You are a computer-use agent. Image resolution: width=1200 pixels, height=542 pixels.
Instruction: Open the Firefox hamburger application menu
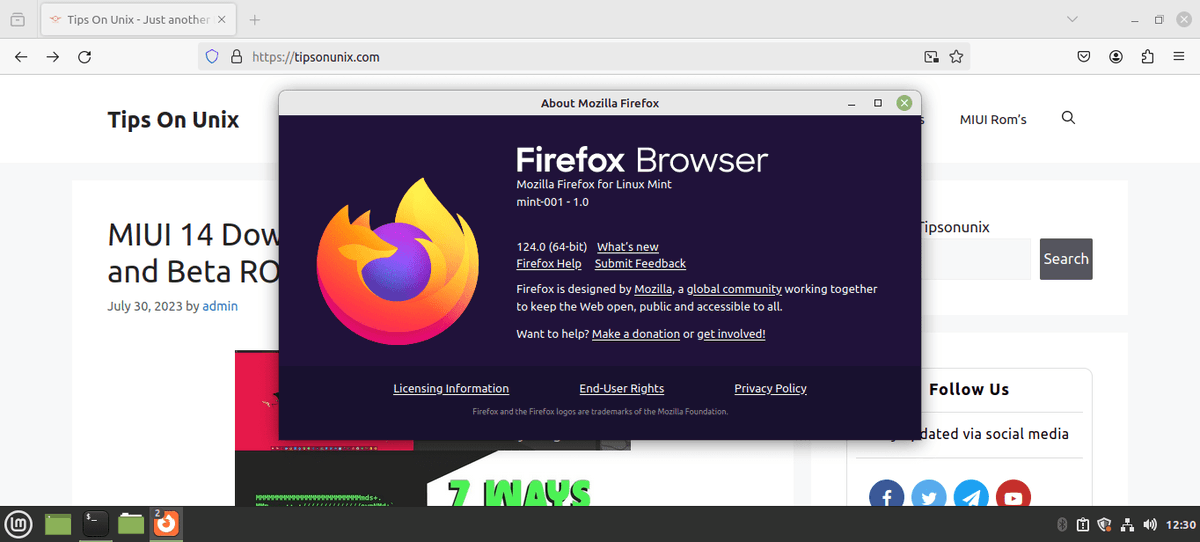click(1179, 57)
